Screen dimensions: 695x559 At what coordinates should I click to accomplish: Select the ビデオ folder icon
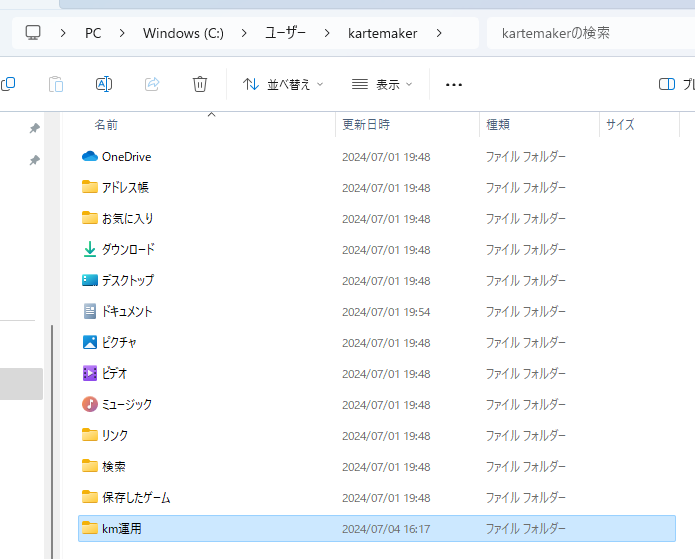(x=90, y=373)
